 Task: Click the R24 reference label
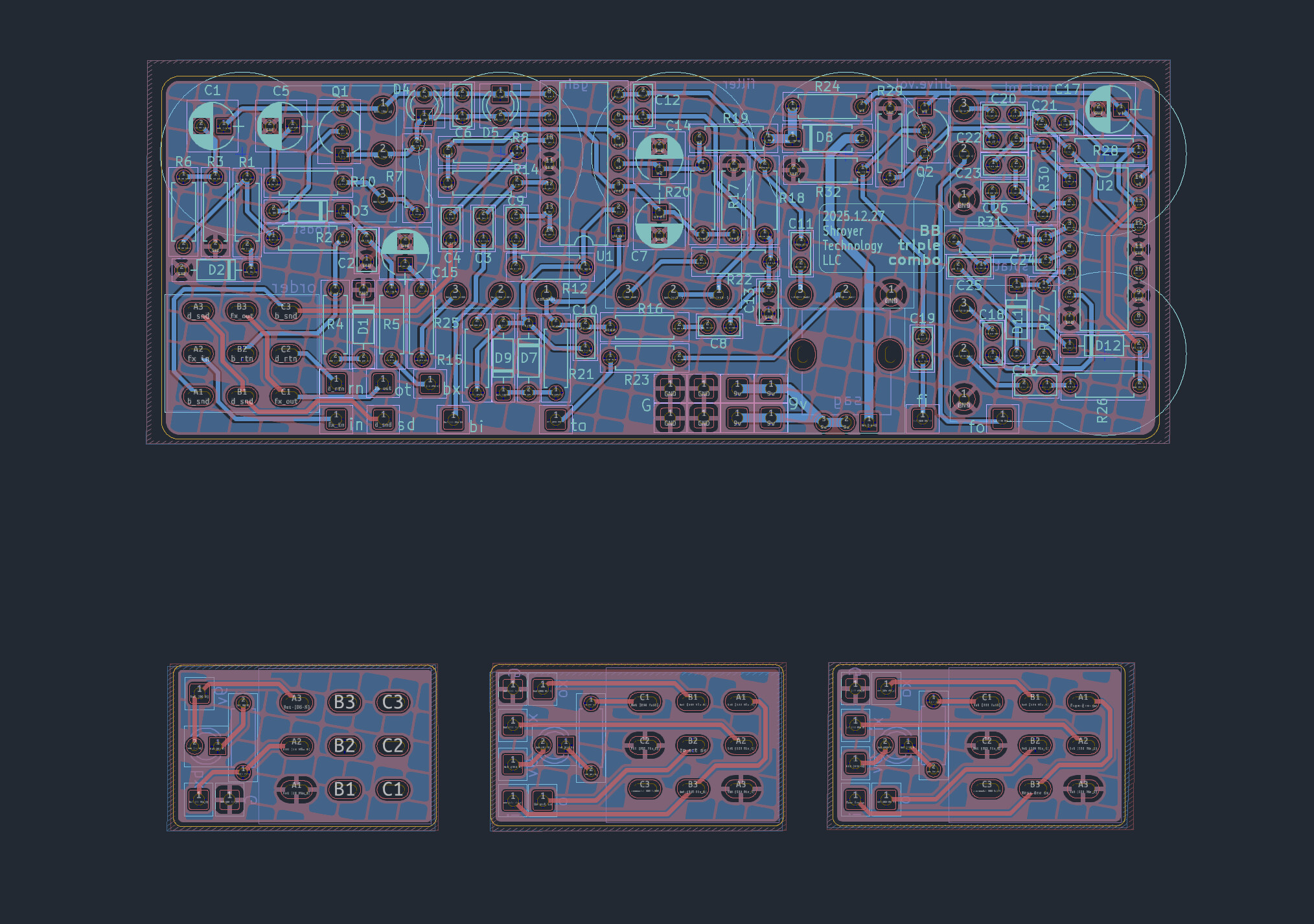(827, 86)
